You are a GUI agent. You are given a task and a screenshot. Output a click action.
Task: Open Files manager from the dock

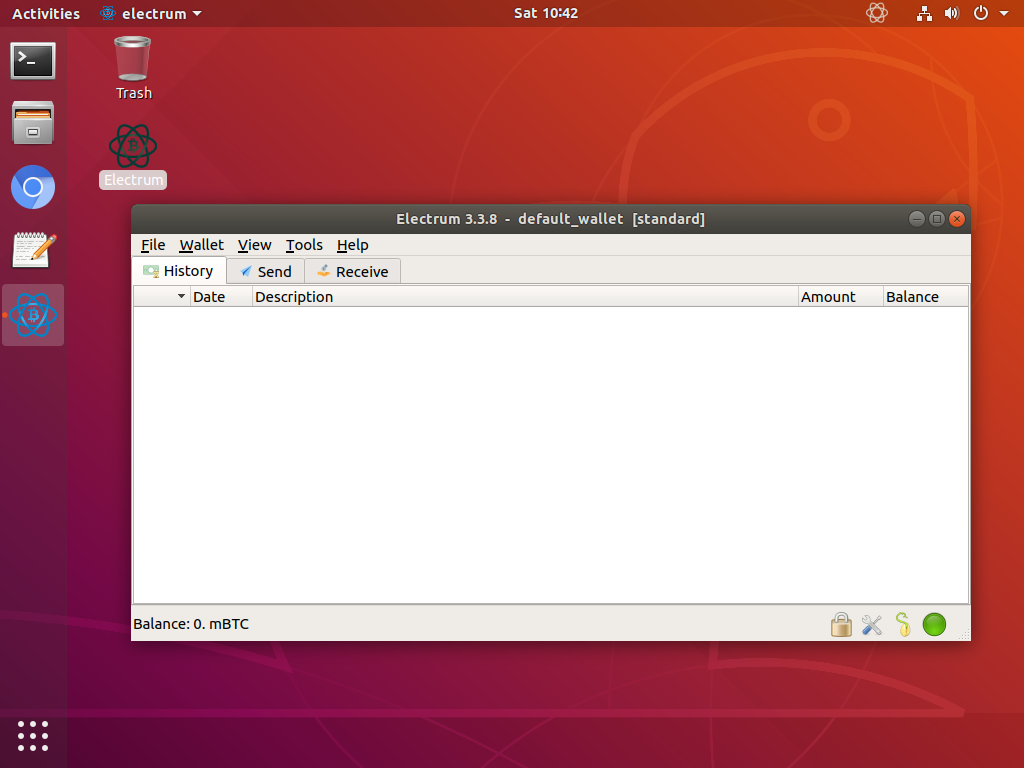point(33,123)
